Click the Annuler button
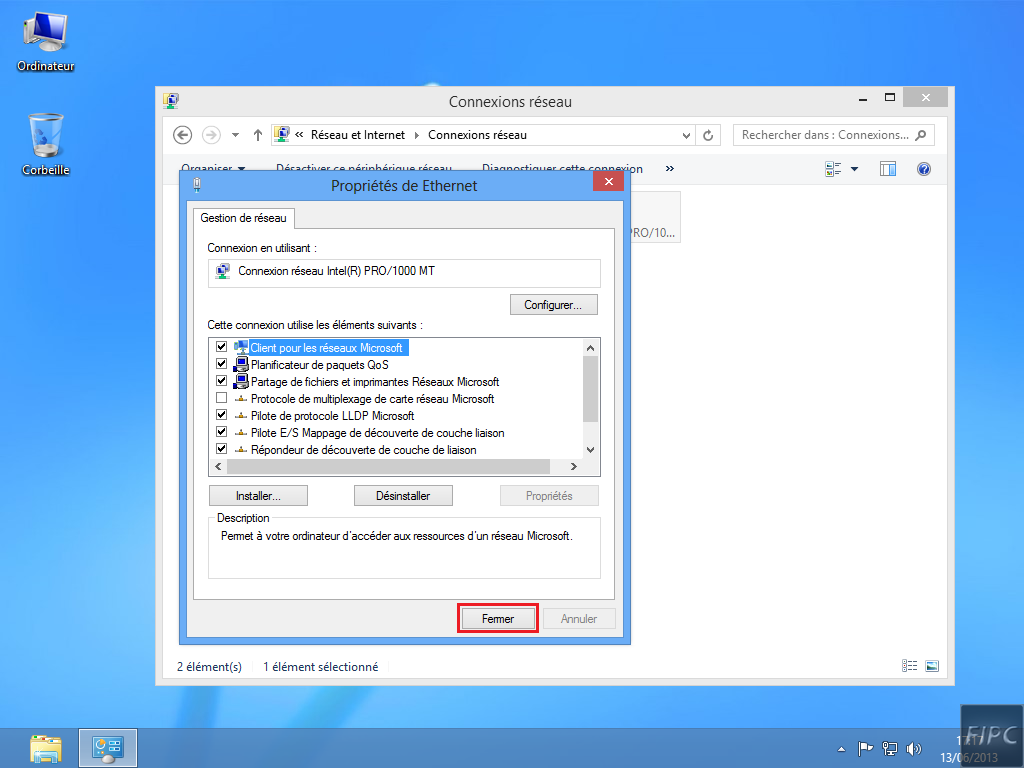The height and width of the screenshot is (768, 1024). click(579, 618)
